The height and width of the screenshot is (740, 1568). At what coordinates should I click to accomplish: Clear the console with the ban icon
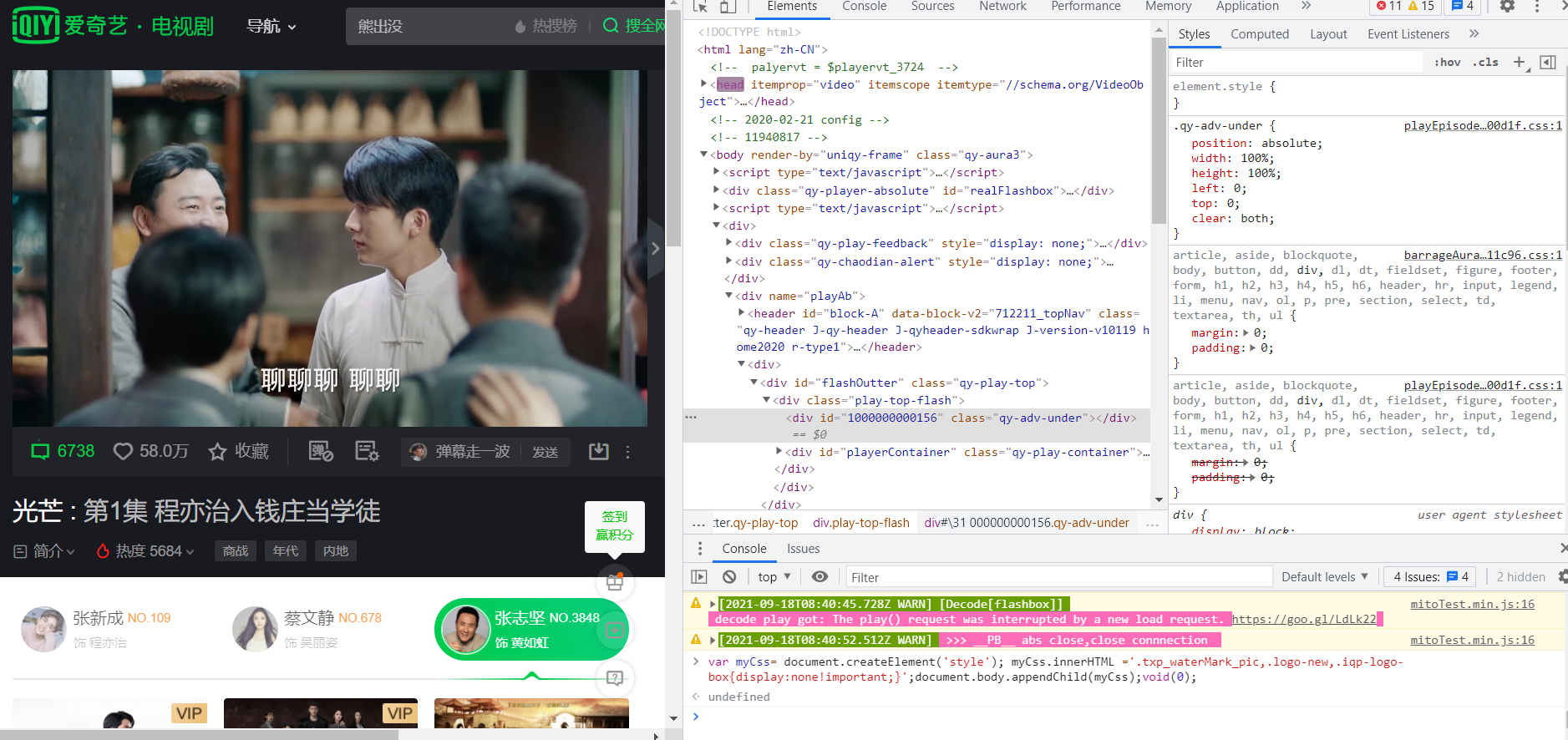pyautogui.click(x=729, y=577)
